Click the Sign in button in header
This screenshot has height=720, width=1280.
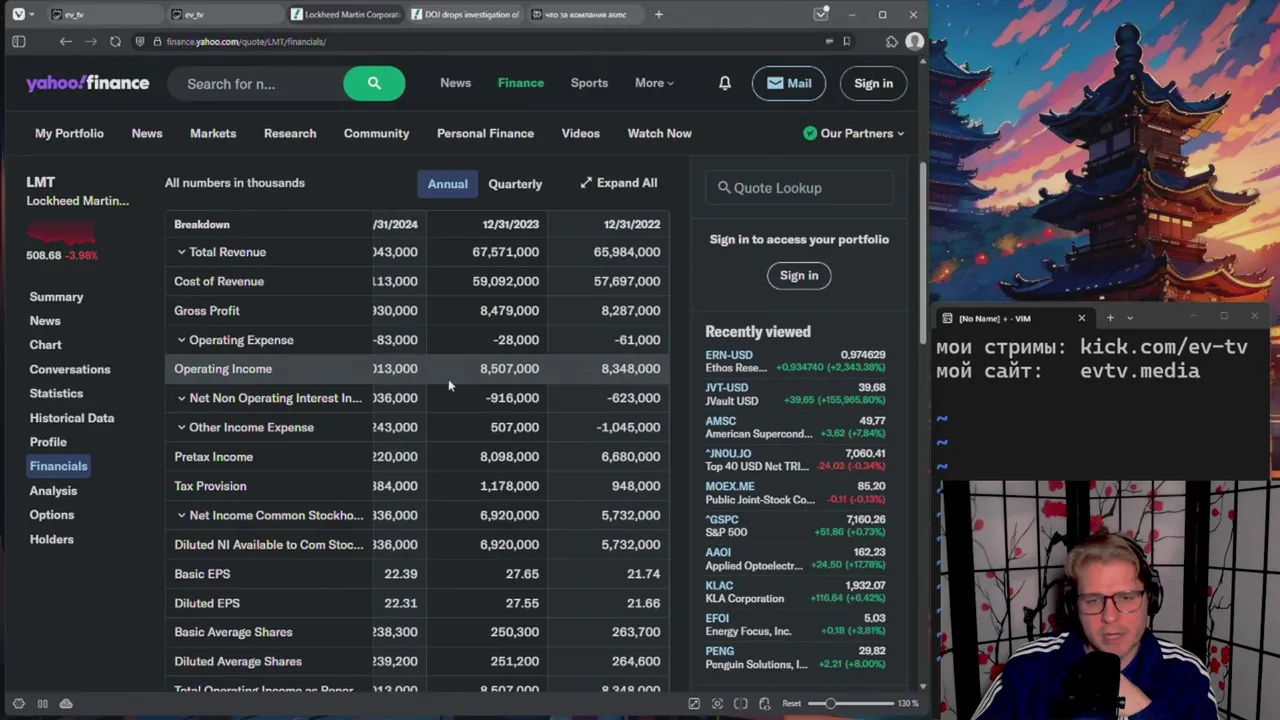[873, 83]
